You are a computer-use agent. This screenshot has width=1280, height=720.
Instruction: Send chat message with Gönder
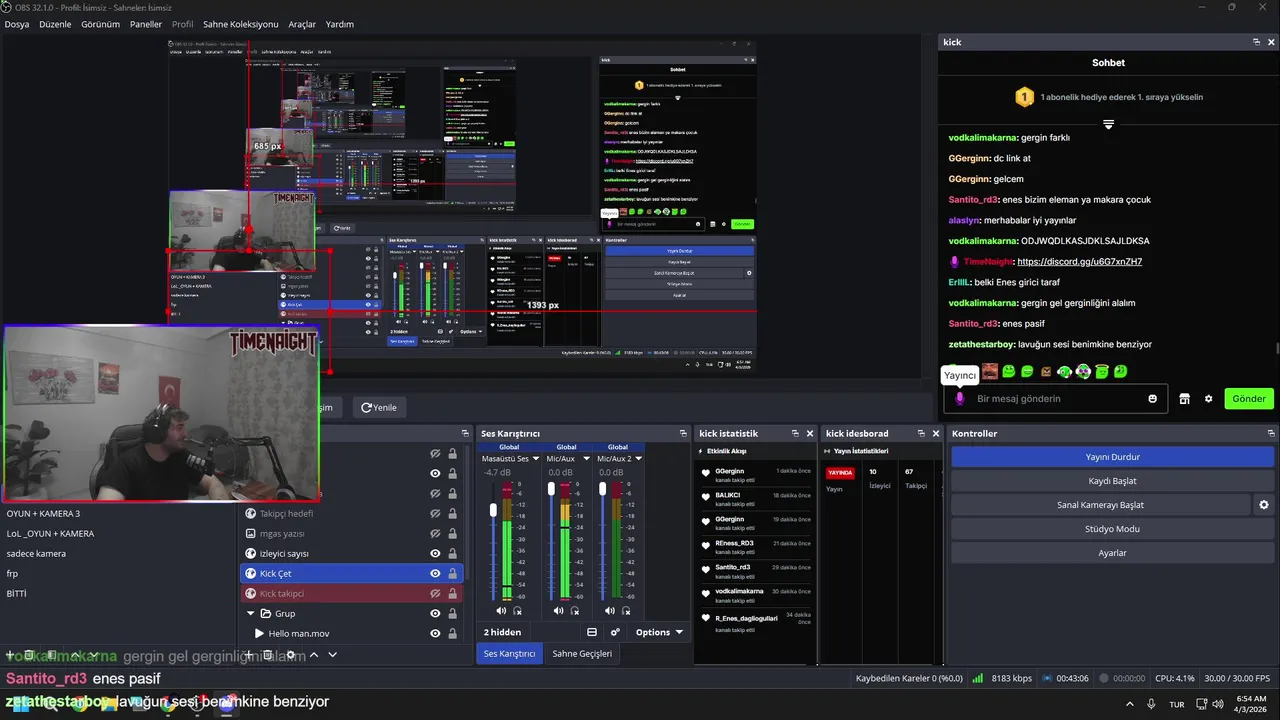point(1249,399)
